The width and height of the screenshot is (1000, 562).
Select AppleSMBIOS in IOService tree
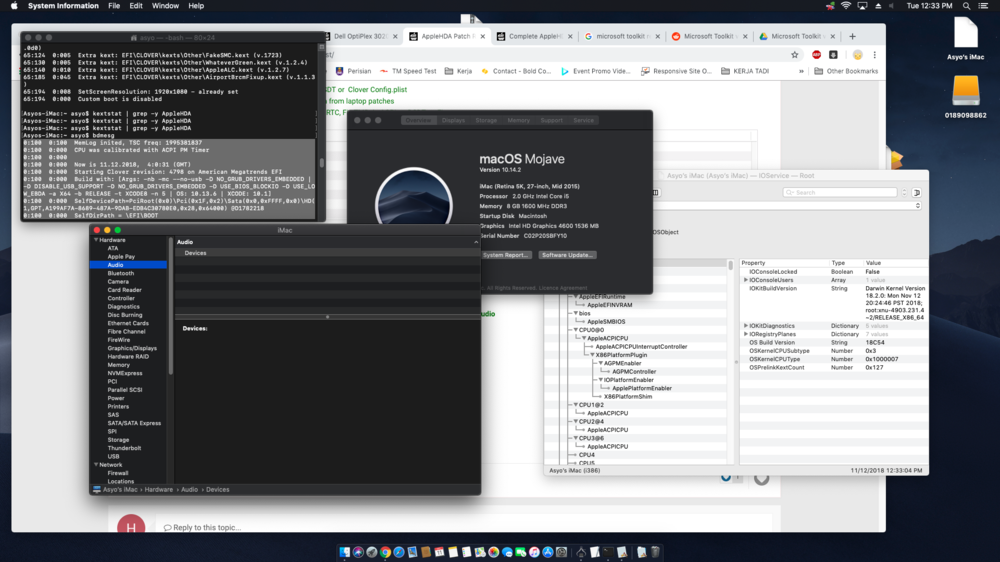pyautogui.click(x=606, y=322)
